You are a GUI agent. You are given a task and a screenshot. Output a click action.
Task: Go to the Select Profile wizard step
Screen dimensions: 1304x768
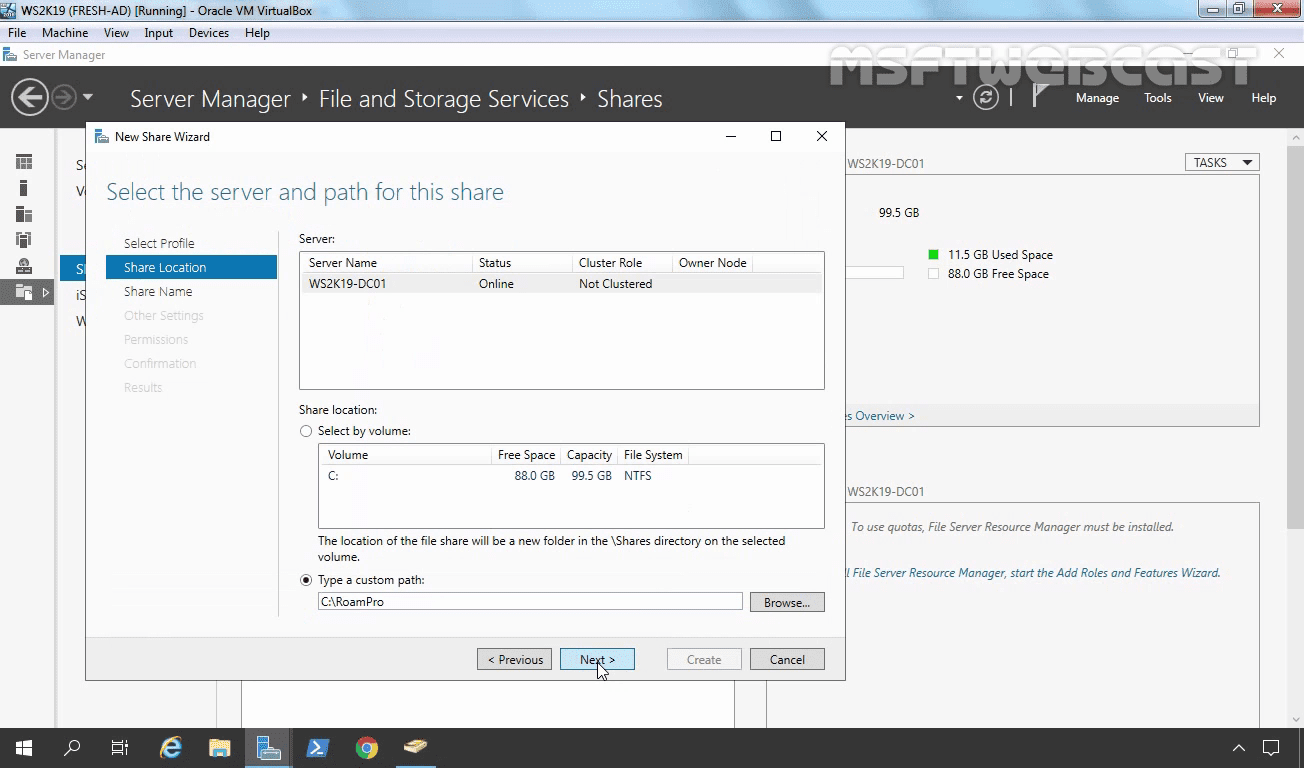[x=159, y=243]
